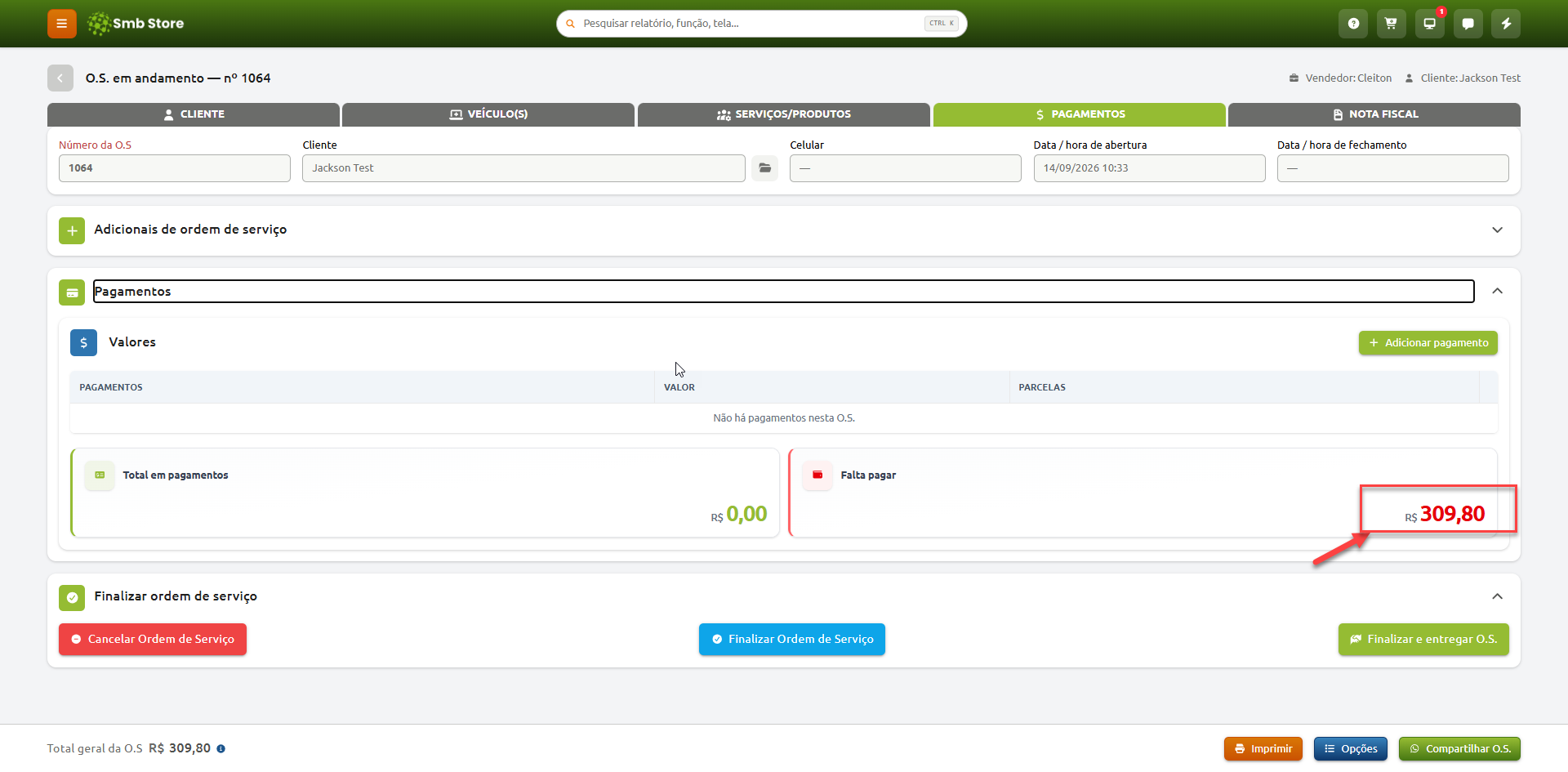Select the PAGAMENTOS tab

(x=1079, y=114)
